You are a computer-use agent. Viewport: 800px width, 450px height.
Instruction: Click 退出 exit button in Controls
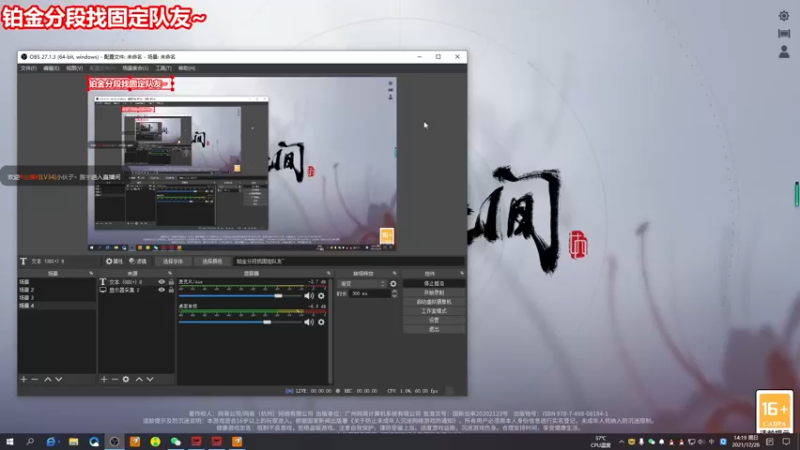pos(434,329)
